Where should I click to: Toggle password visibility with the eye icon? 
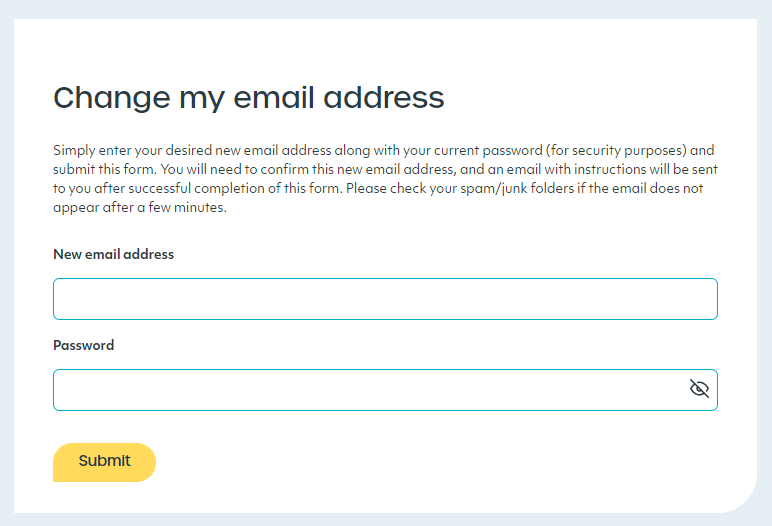(699, 389)
